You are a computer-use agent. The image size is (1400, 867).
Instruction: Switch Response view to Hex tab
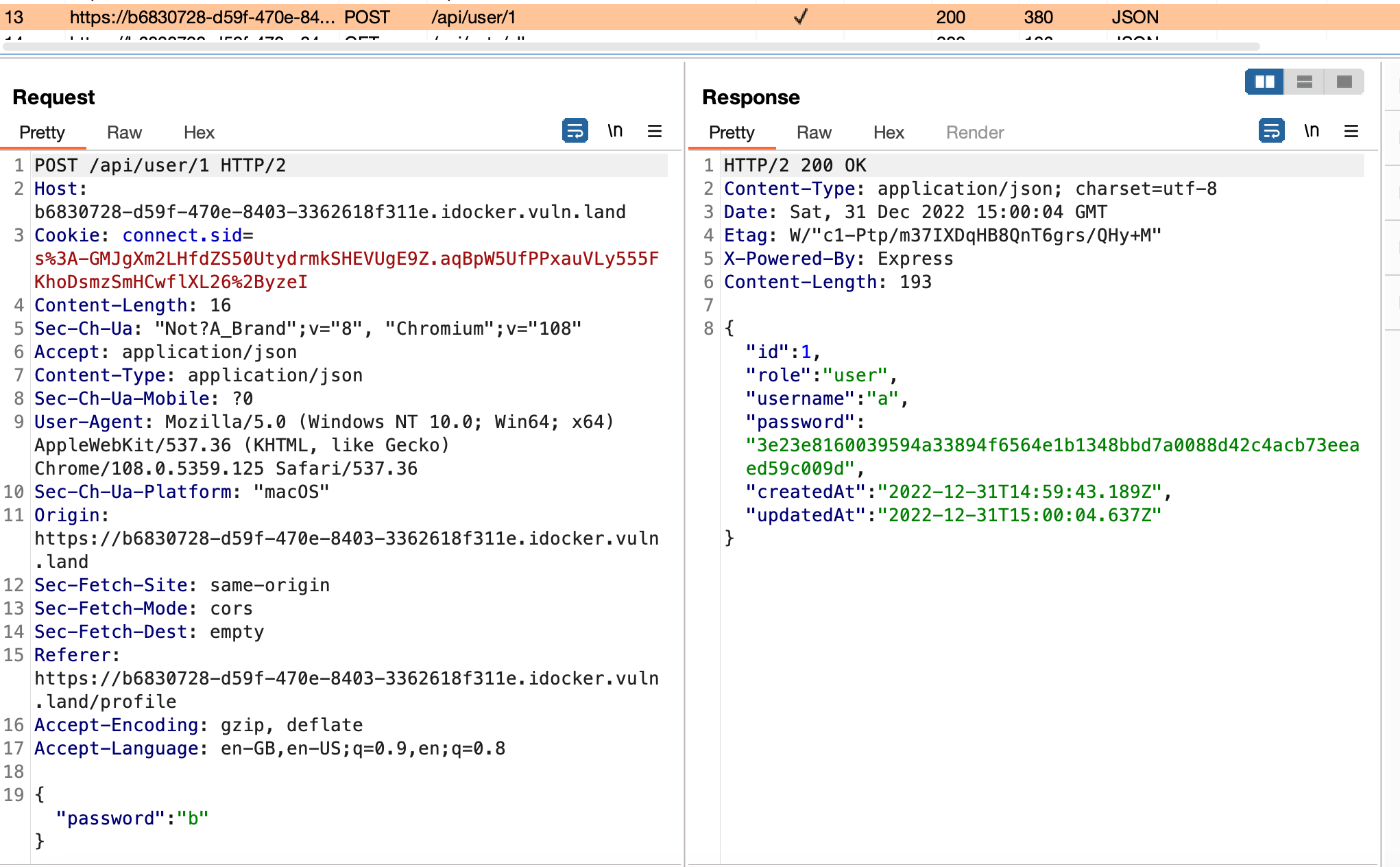[889, 132]
